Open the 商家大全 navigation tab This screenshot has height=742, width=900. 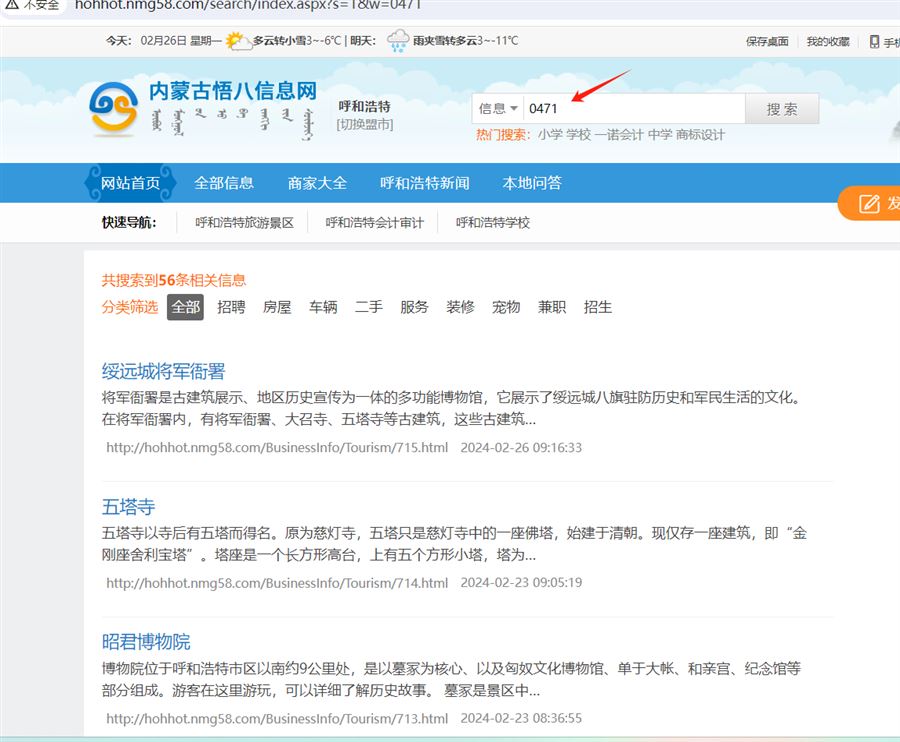(317, 183)
